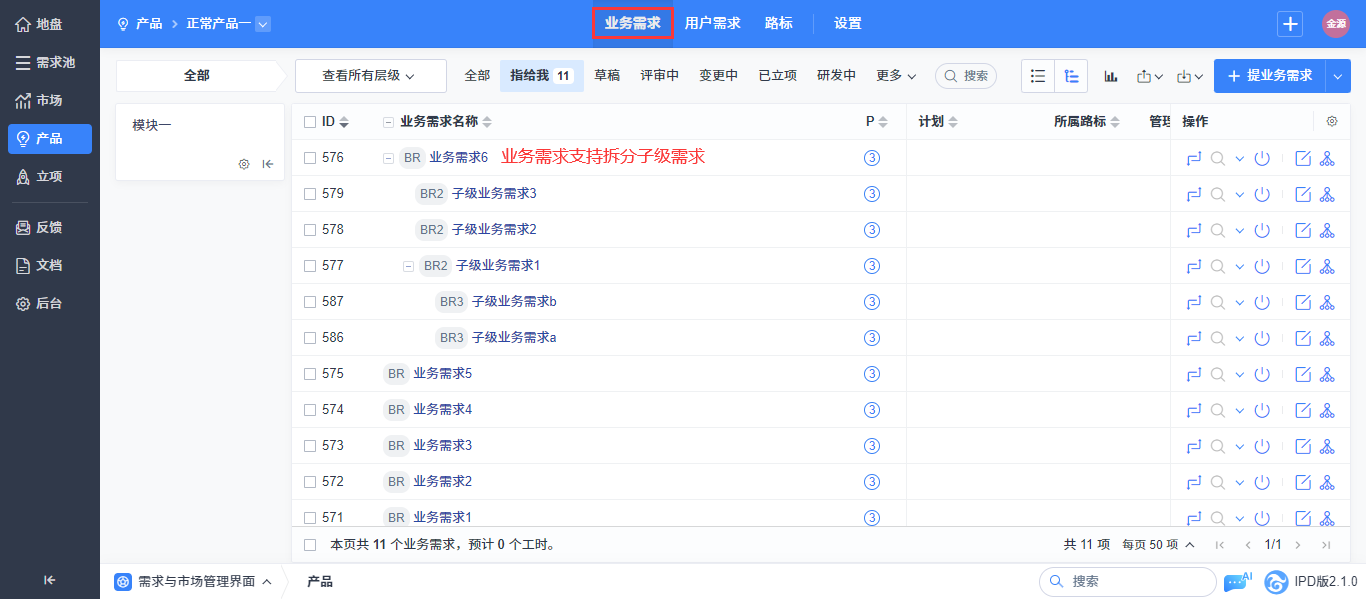Viewport: 1366px width, 599px height.
Task: Switch to hierarchical tree view icon
Action: tap(1071, 76)
